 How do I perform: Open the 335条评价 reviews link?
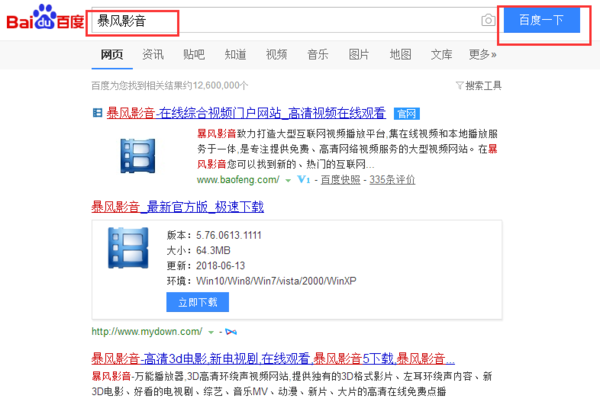click(x=392, y=180)
